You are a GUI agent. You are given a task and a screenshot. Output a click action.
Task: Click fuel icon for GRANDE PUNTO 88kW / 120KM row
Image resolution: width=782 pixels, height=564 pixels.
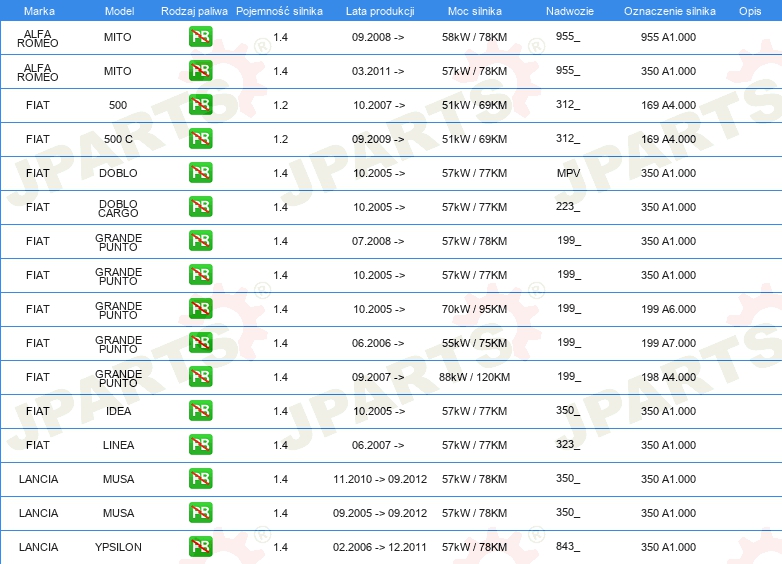tap(200, 376)
